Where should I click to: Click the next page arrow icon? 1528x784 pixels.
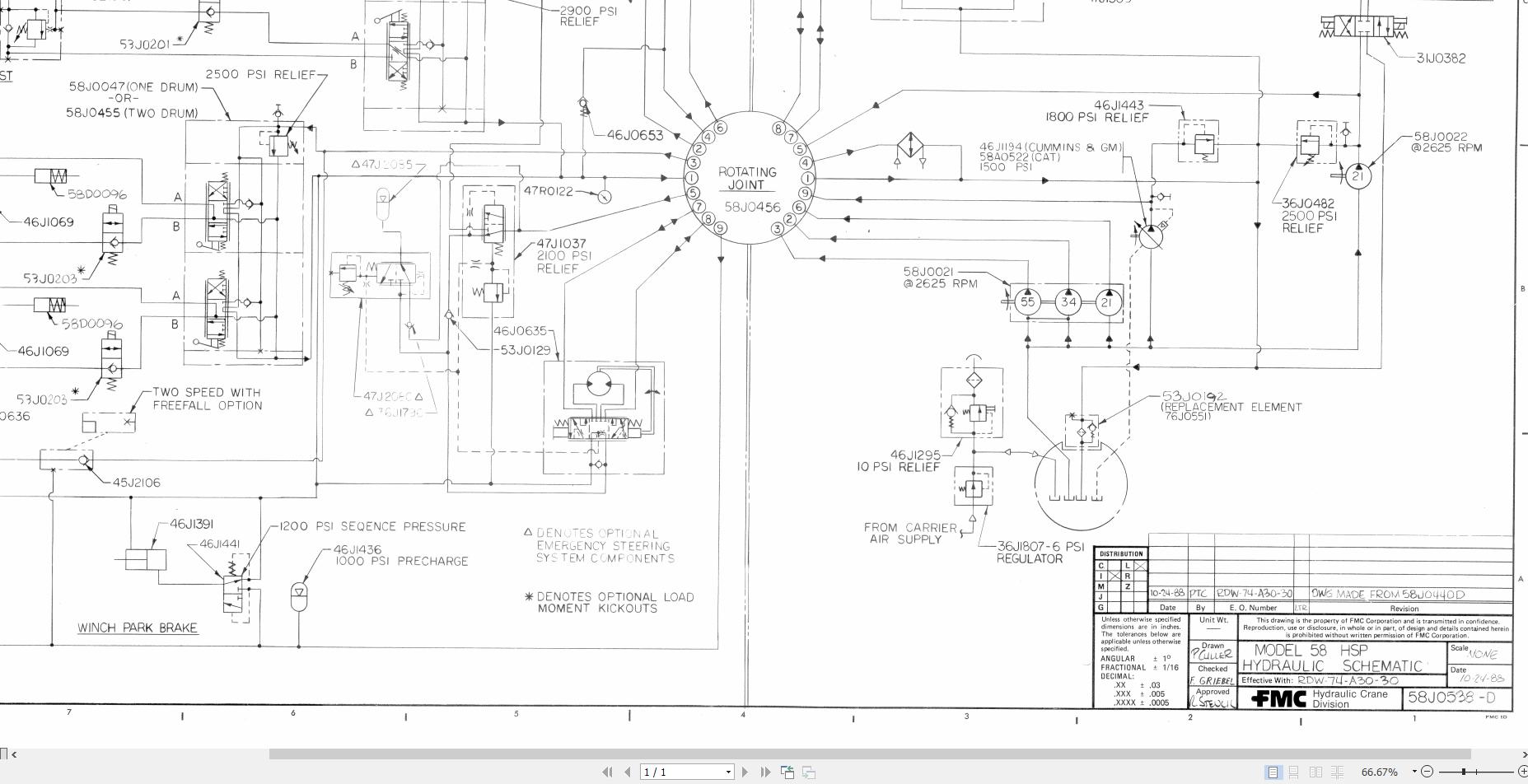click(x=745, y=772)
